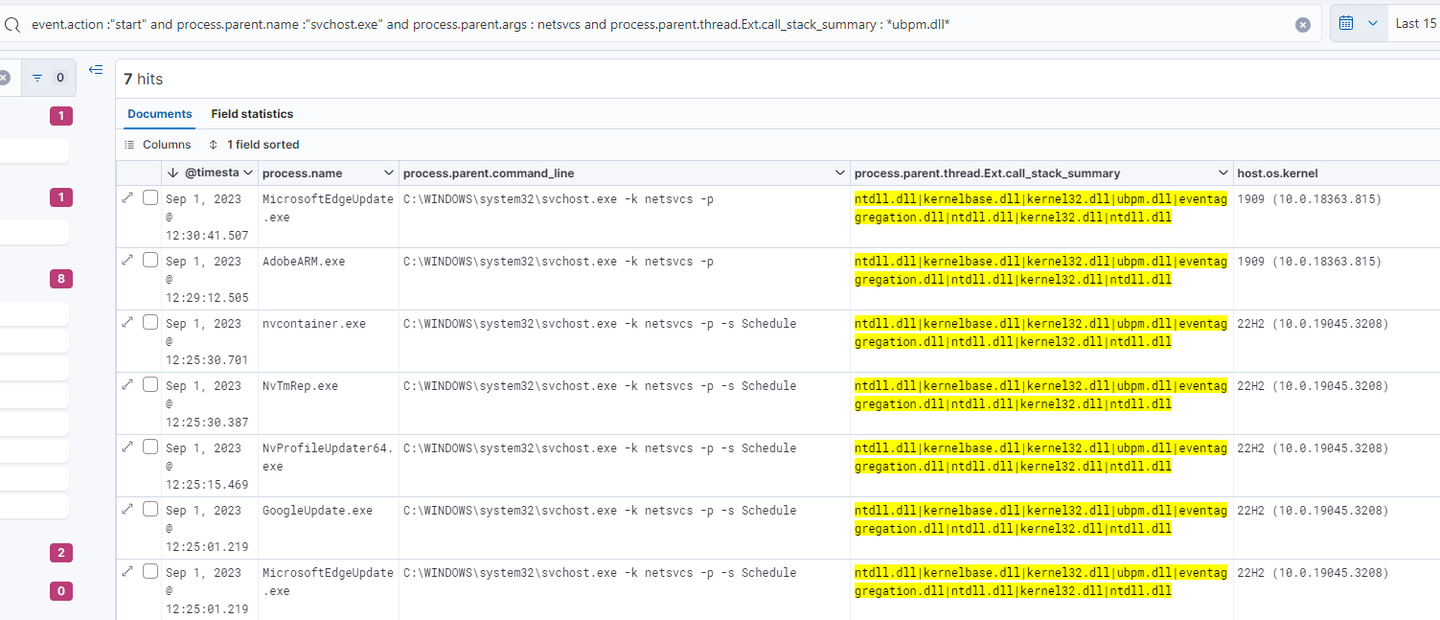The image size is (1440, 620).
Task: Collapse the field sidebar with arrow icon
Action: [x=96, y=70]
